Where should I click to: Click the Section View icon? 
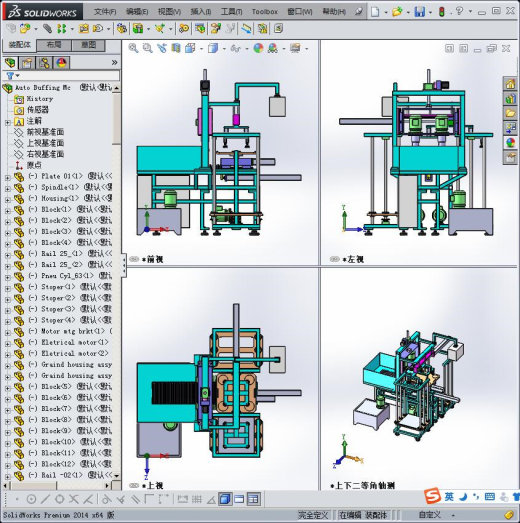176,48
